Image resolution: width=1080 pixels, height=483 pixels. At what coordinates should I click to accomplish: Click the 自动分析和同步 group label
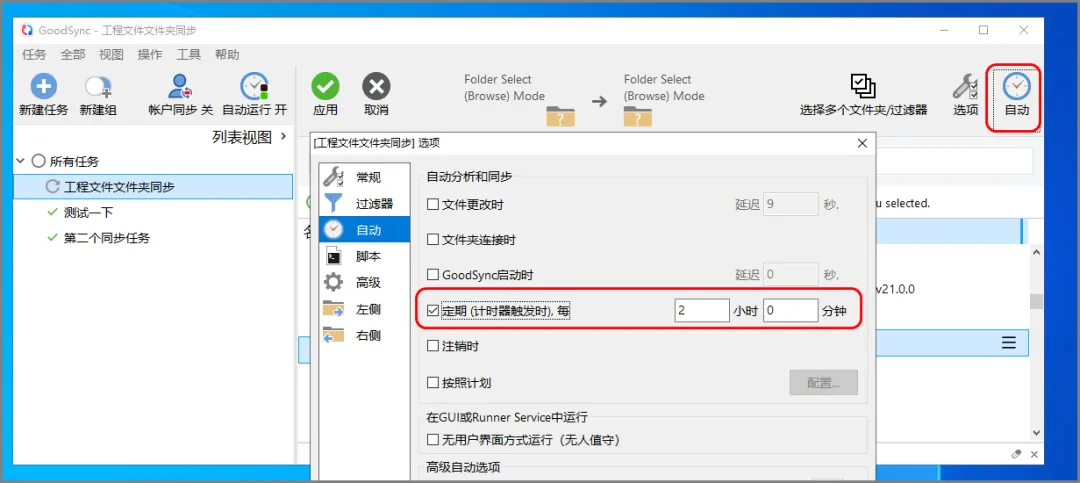click(469, 177)
